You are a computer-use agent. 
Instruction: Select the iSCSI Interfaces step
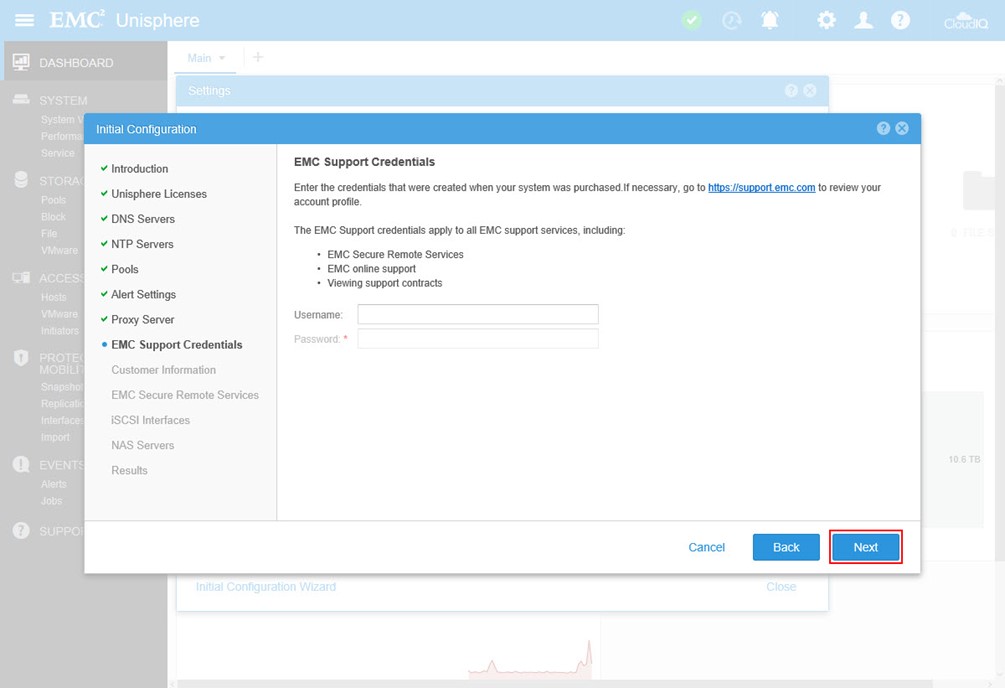[151, 420]
